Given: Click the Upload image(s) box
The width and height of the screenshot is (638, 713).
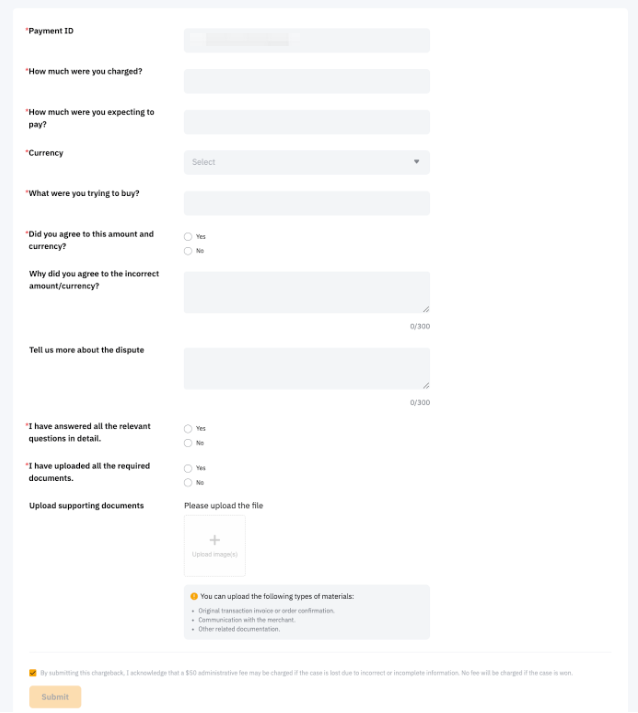Looking at the screenshot, I should (x=214, y=546).
